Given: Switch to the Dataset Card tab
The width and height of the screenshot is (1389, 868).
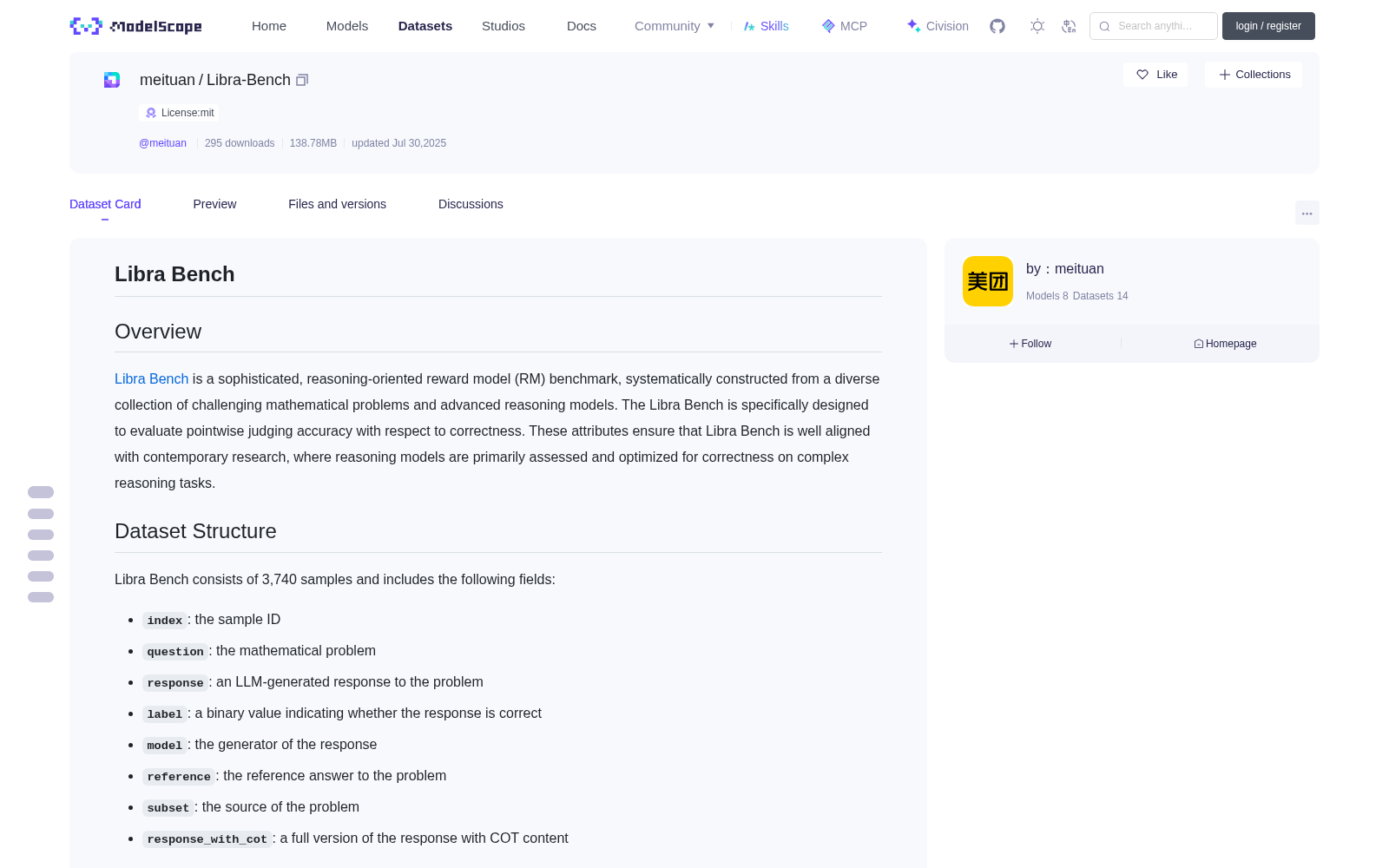Looking at the screenshot, I should pyautogui.click(x=105, y=204).
